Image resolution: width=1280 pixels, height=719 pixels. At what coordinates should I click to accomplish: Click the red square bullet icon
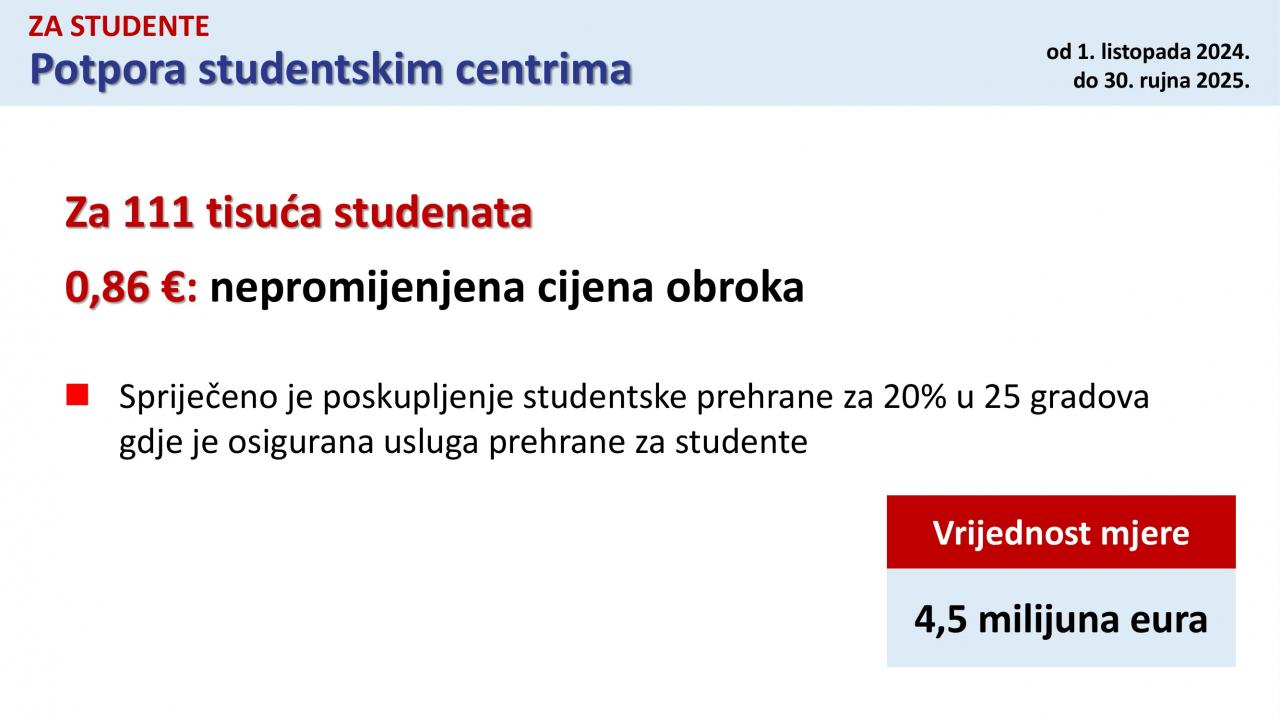pyautogui.click(x=78, y=395)
